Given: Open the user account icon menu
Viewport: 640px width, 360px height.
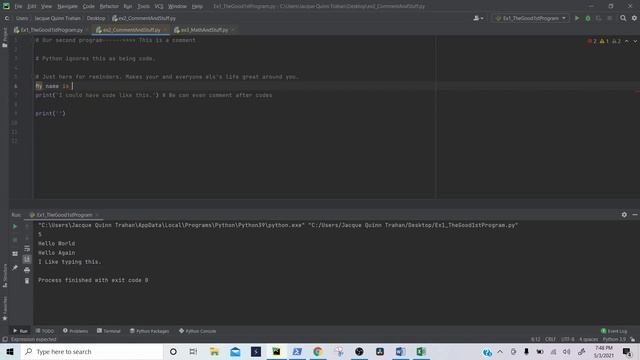Looking at the screenshot, I should tap(478, 18).
